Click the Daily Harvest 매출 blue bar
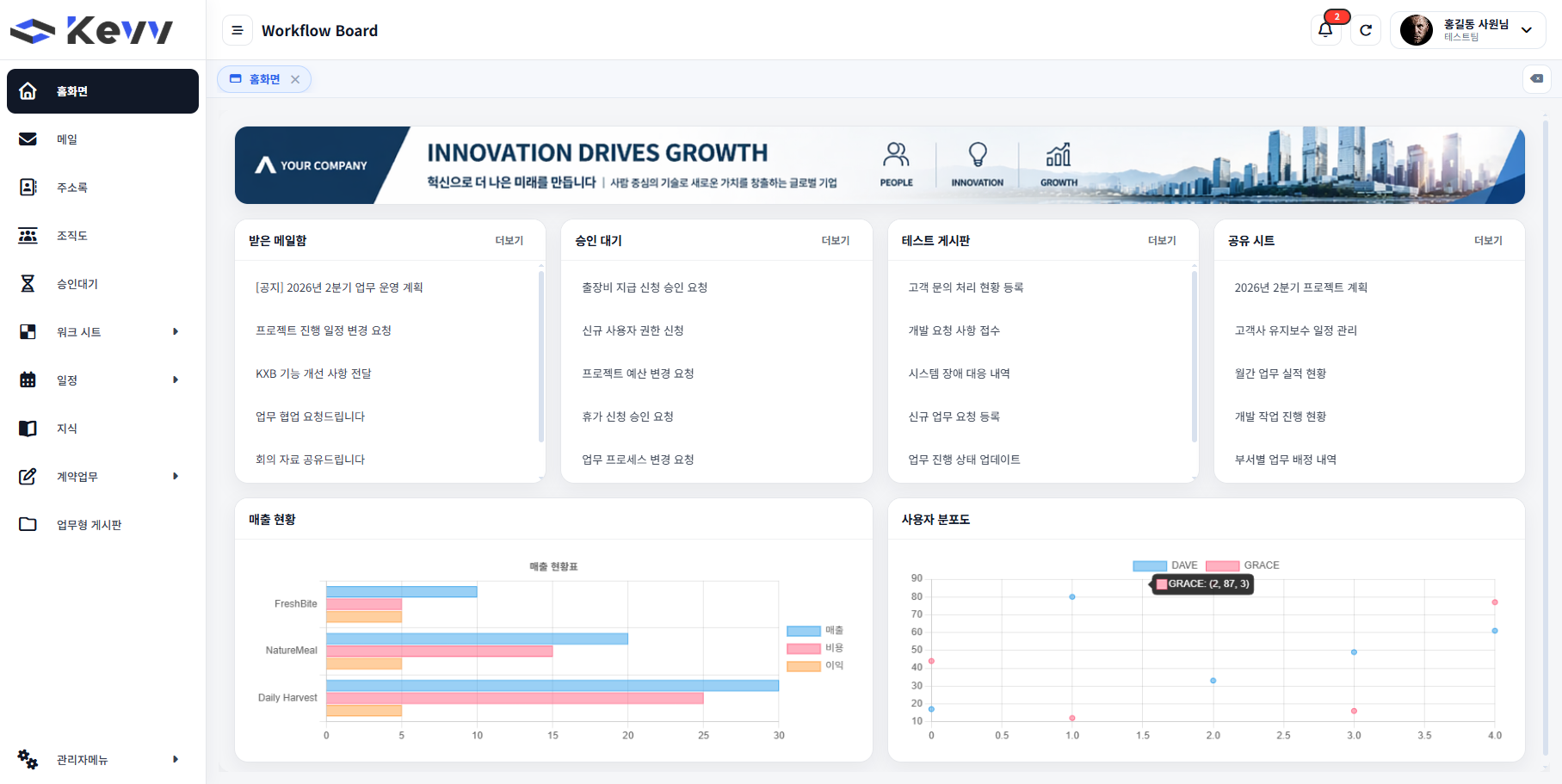 point(553,686)
